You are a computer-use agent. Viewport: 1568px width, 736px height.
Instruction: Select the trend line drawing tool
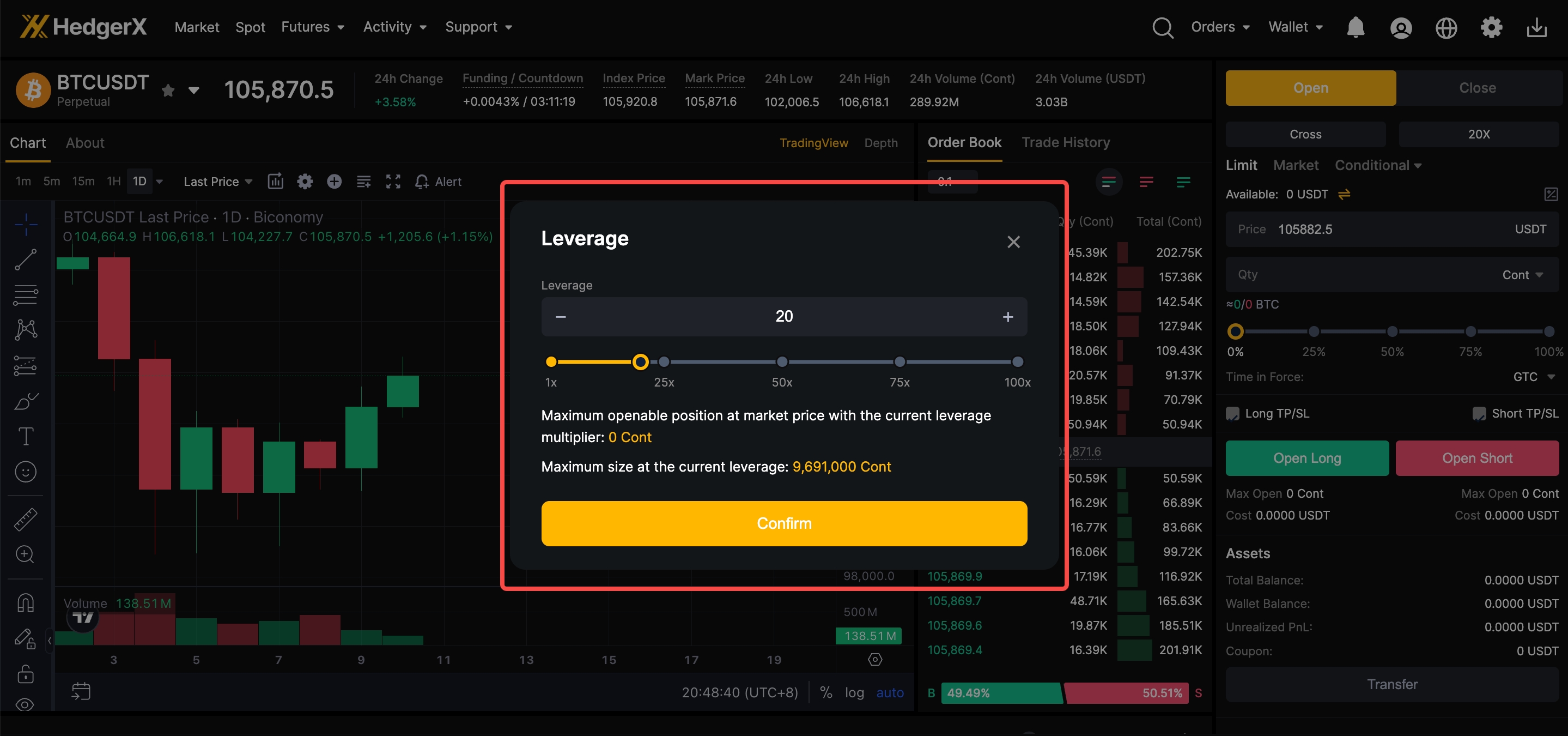pos(26,260)
